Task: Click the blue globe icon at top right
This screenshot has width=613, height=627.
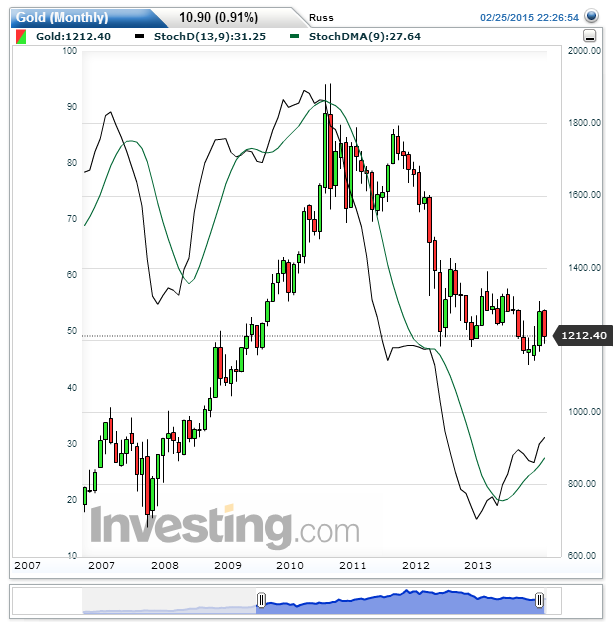Action: pos(591,16)
